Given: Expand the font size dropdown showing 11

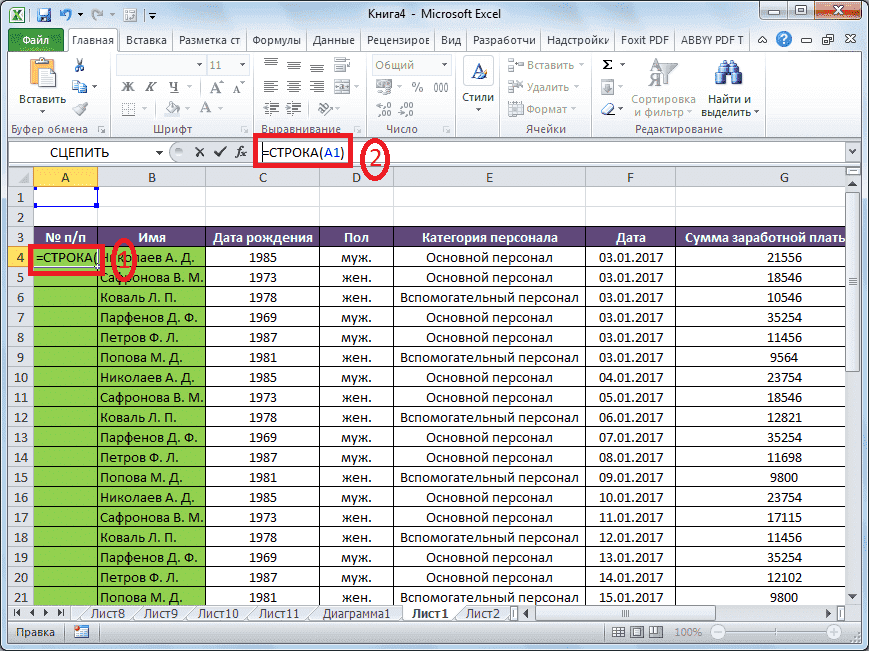Looking at the screenshot, I should coord(241,65).
